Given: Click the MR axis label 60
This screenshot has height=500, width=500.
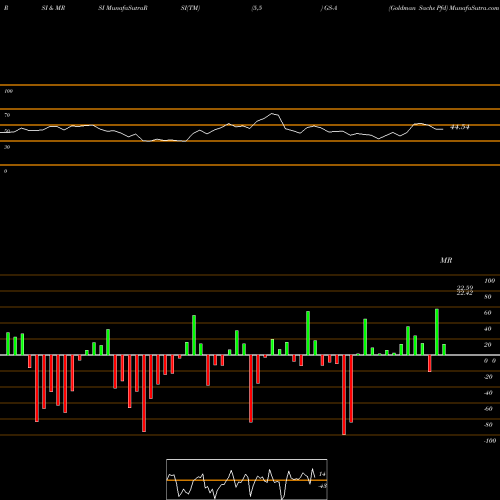Looking at the screenshot, I should (x=487, y=313).
